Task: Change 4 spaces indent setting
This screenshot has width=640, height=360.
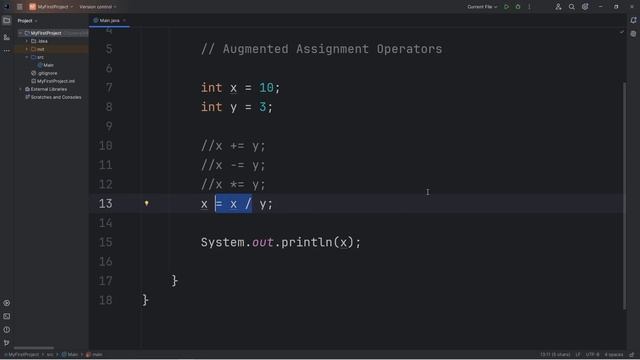Action: click(x=613, y=355)
